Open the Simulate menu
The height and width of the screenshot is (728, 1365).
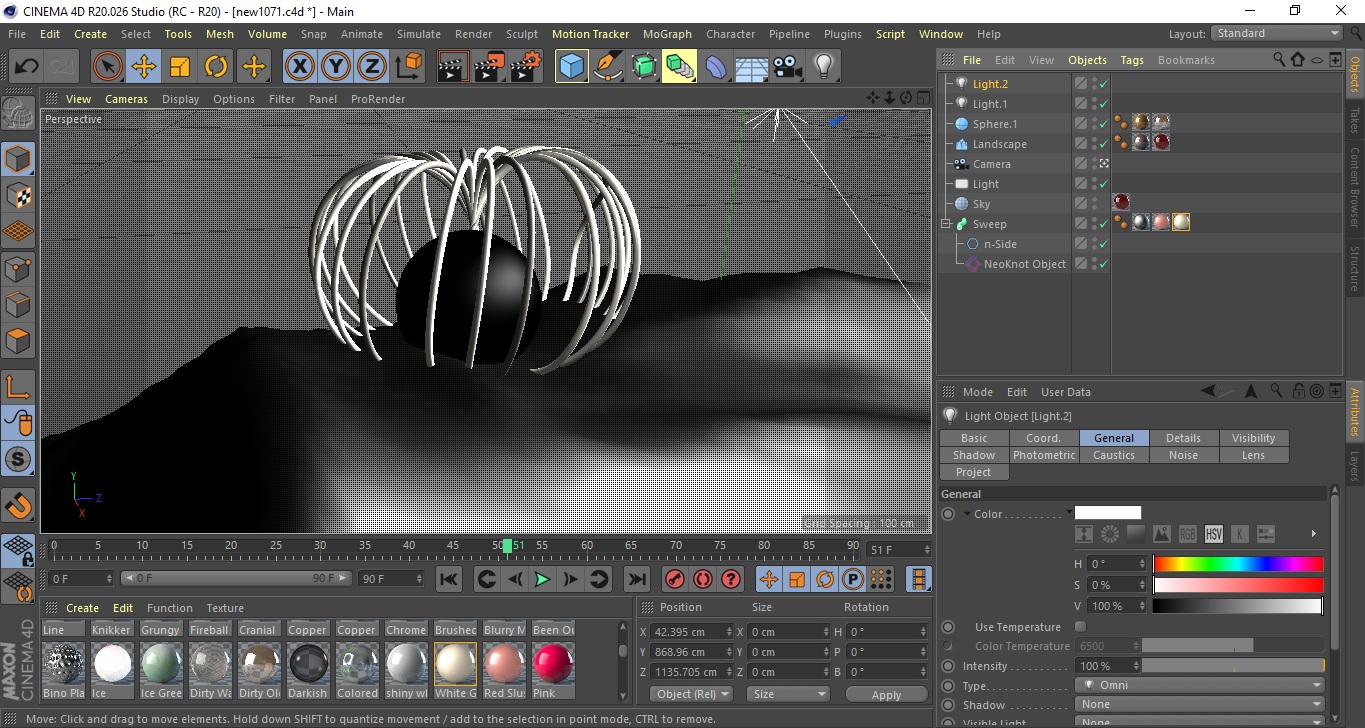pos(419,34)
